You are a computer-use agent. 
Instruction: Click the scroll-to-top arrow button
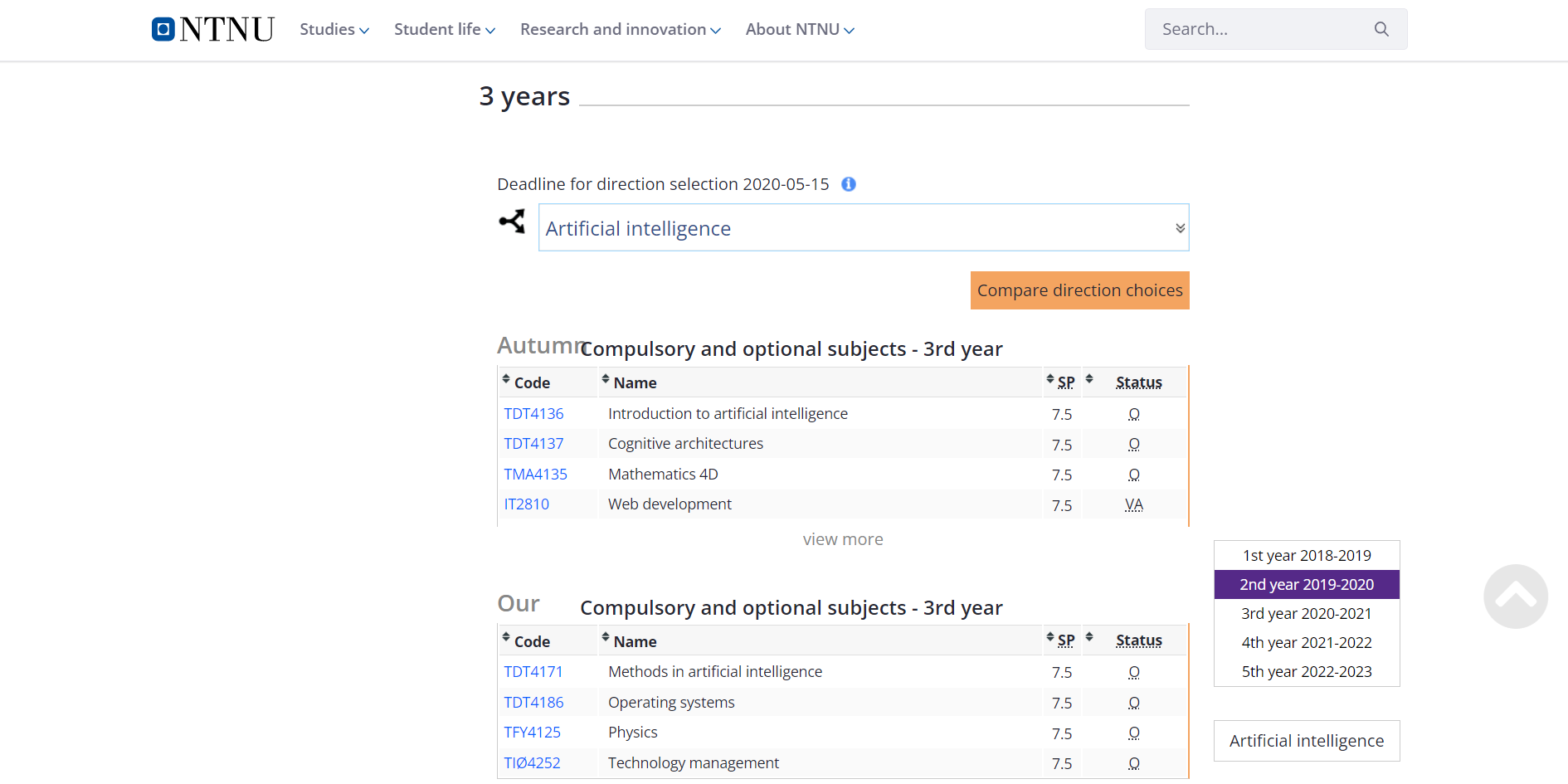pyautogui.click(x=1515, y=596)
